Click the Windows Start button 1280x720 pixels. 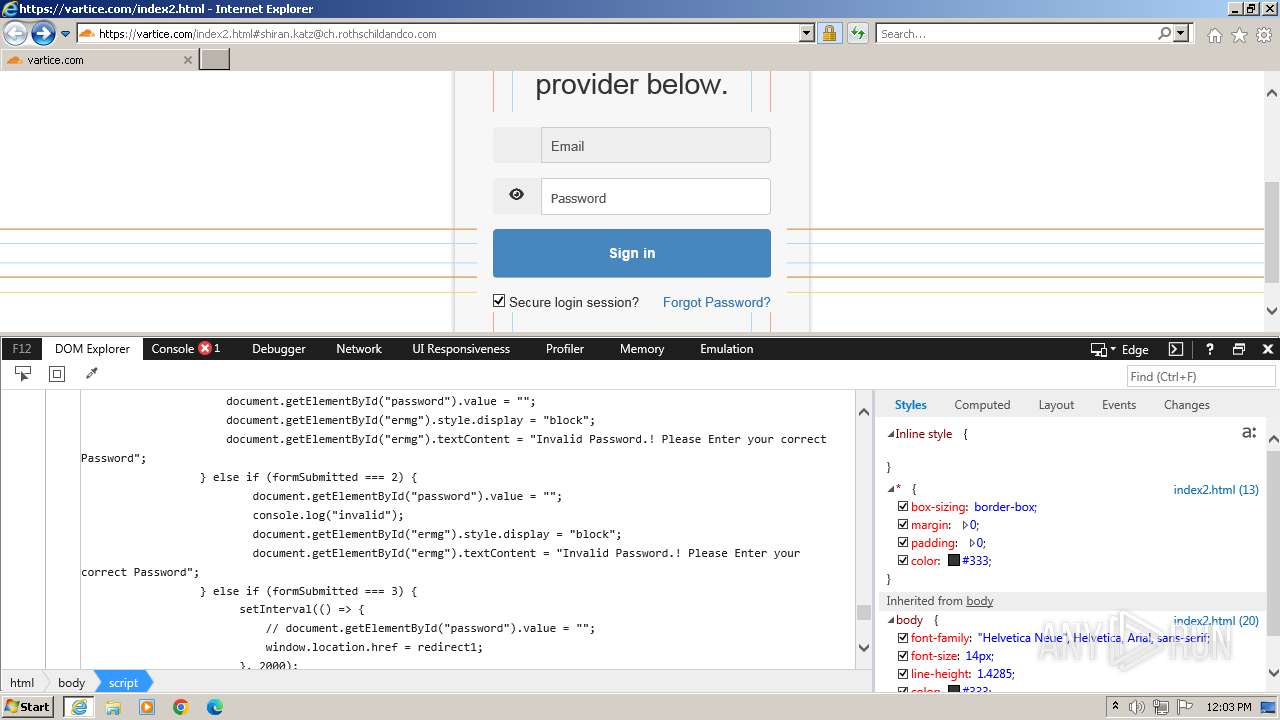click(28, 707)
